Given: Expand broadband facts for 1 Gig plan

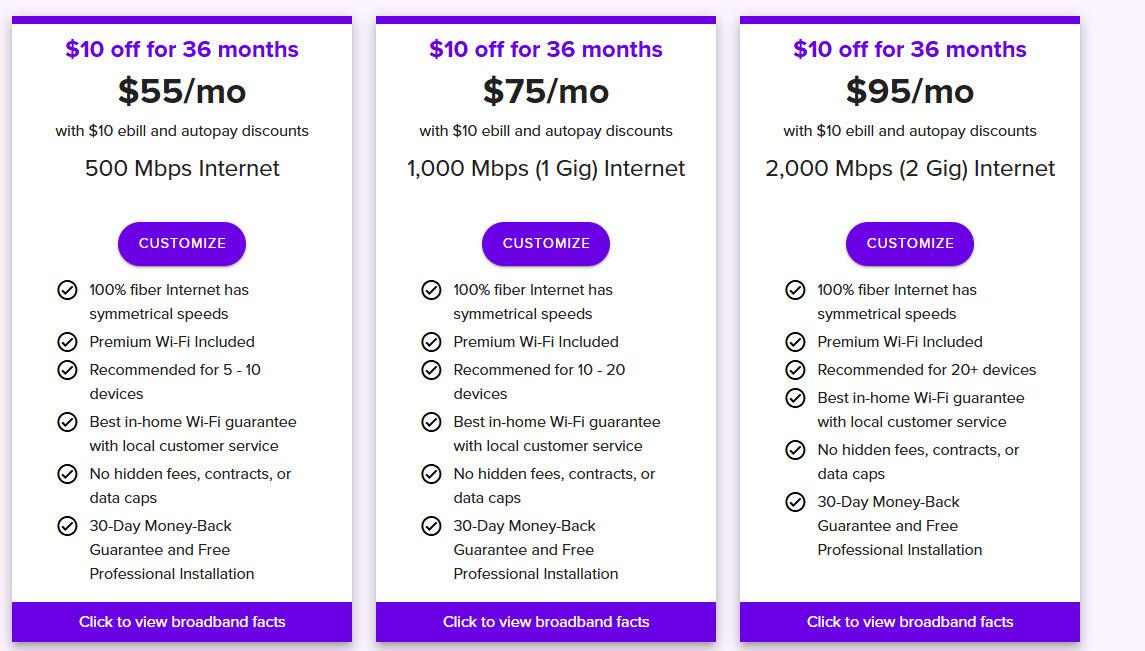Looking at the screenshot, I should [545, 622].
